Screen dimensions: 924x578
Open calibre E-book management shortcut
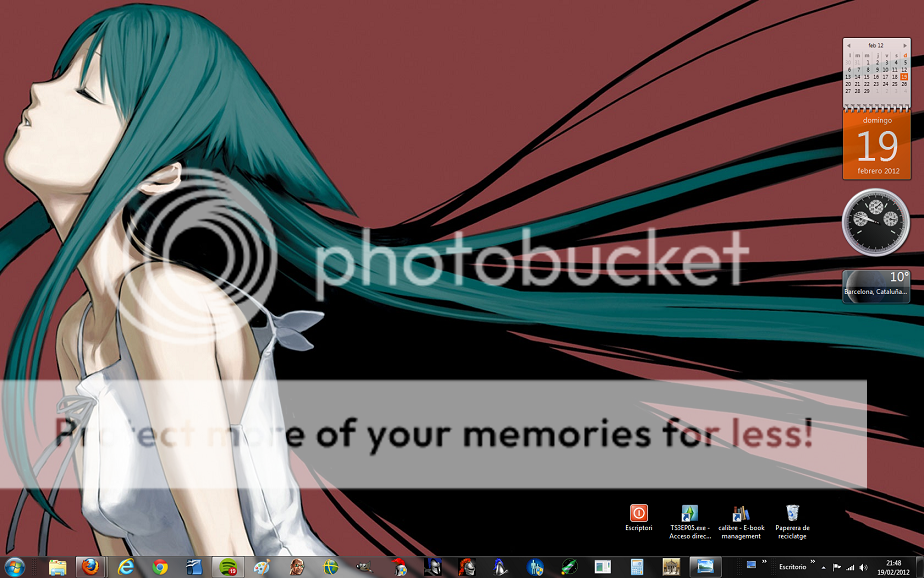point(741,514)
